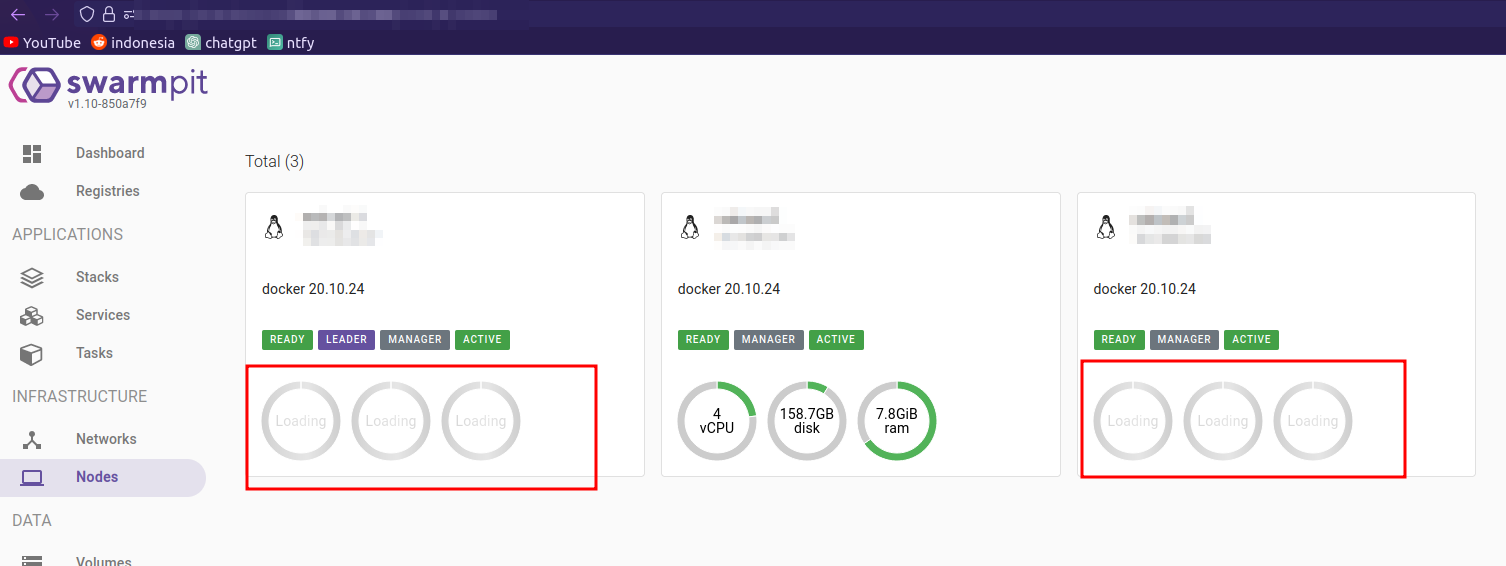Click the 4 vCPU usage gauge
This screenshot has width=1506, height=566.
[x=717, y=420]
